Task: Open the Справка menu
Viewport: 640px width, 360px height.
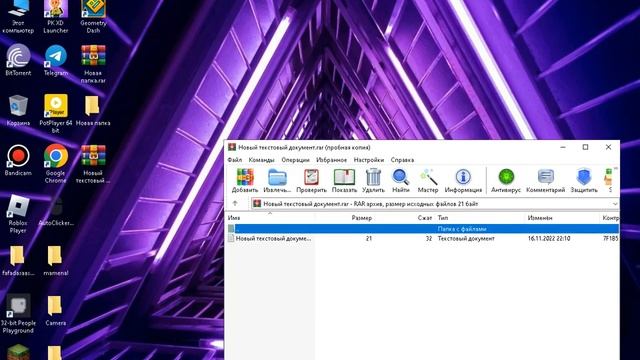Action: point(402,160)
